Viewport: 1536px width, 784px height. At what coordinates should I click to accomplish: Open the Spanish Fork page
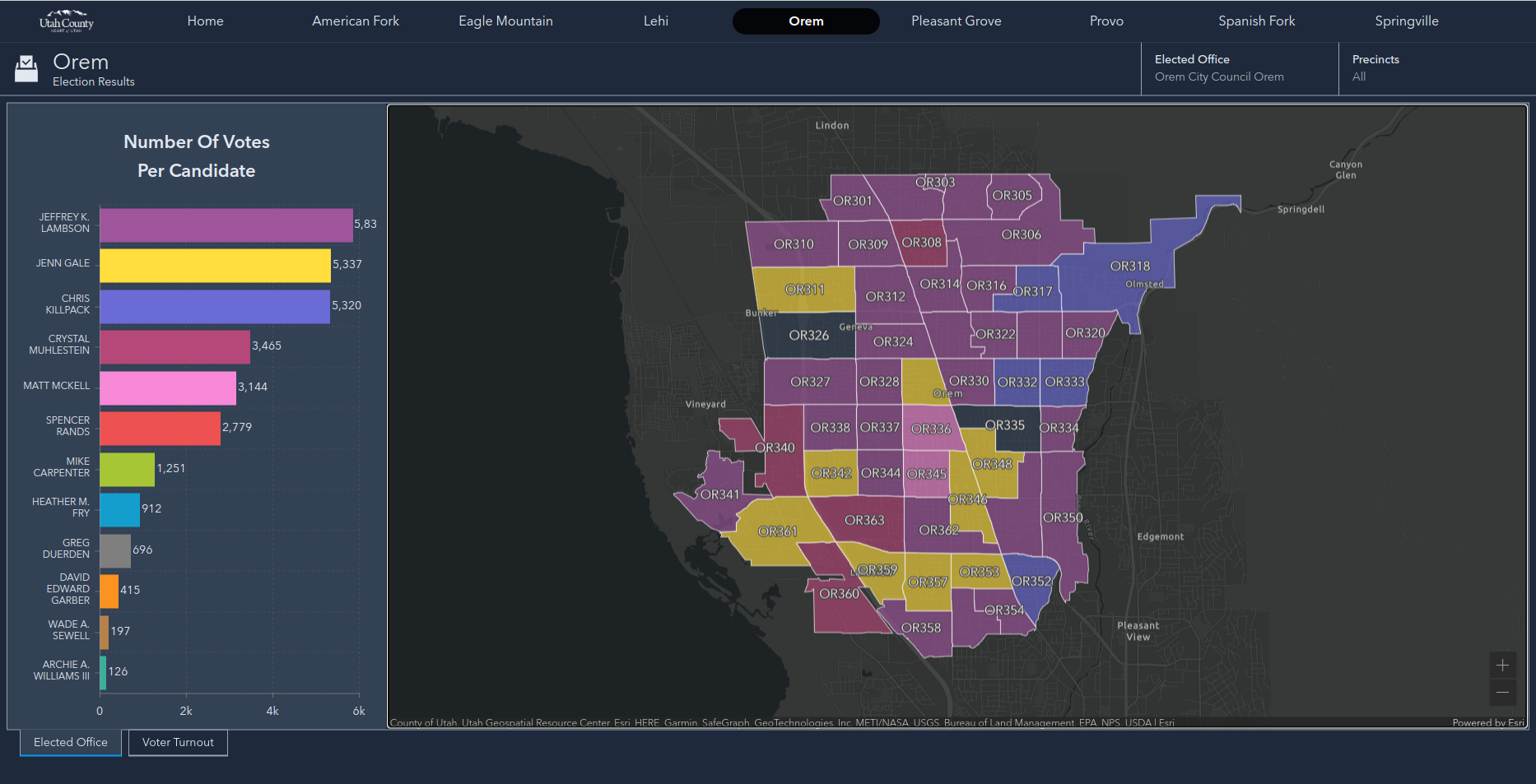[x=1256, y=21]
